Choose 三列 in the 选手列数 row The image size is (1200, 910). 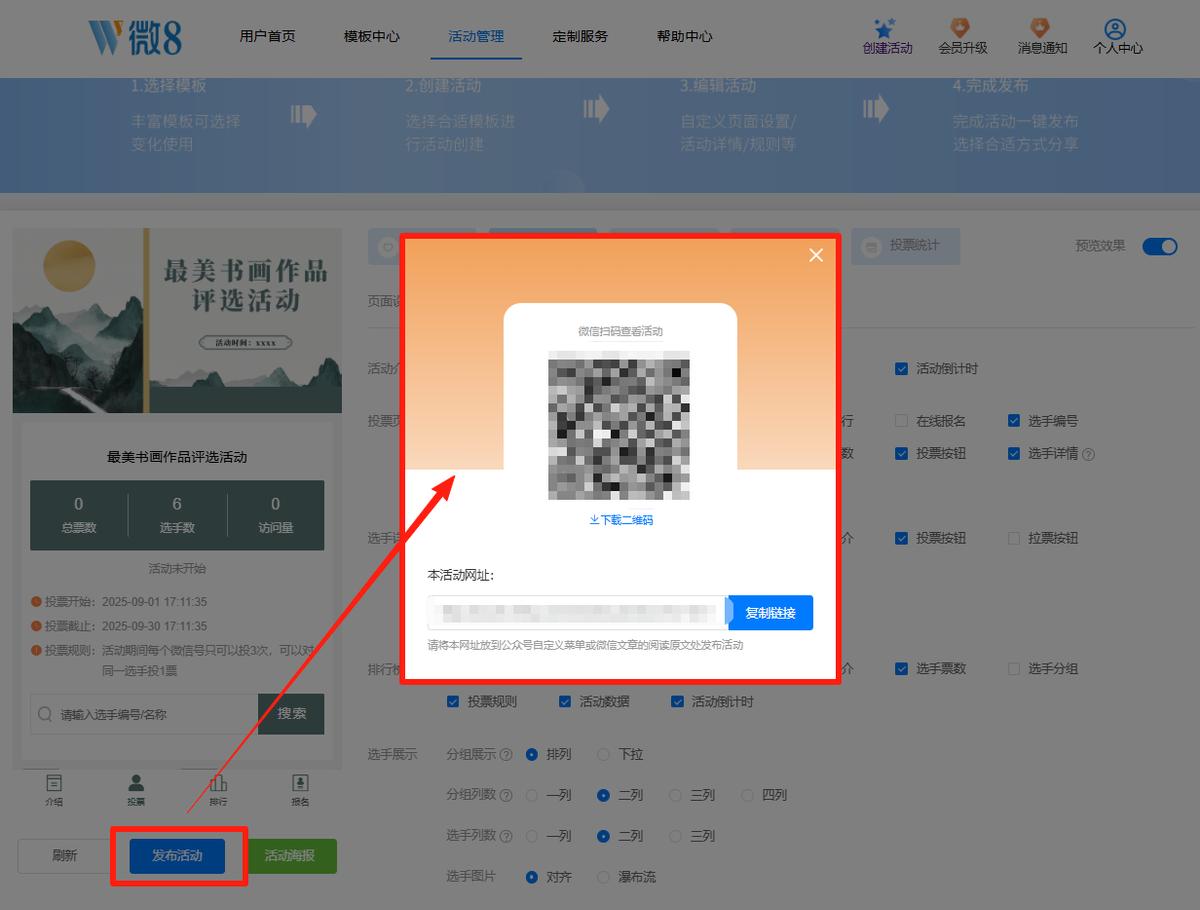point(675,836)
